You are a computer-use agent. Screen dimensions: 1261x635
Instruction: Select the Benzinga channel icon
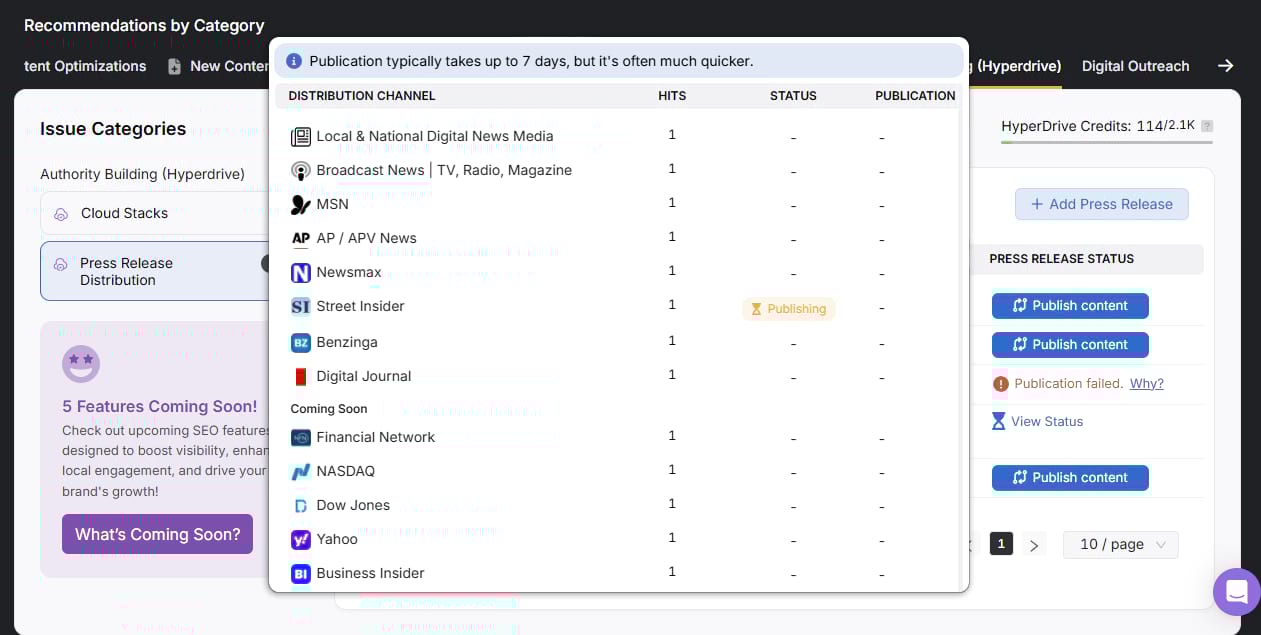301,342
